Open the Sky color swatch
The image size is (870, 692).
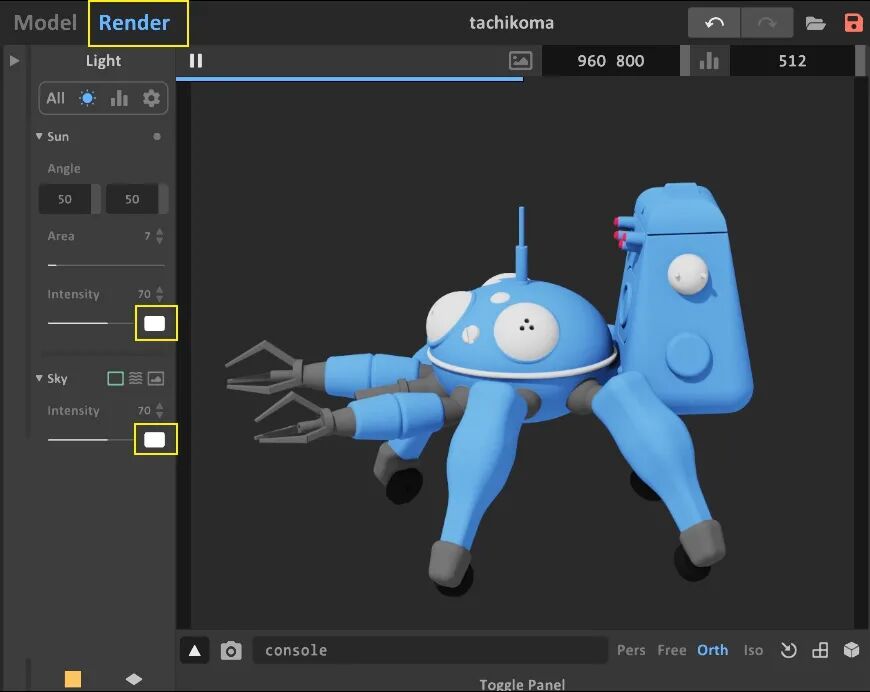155,440
